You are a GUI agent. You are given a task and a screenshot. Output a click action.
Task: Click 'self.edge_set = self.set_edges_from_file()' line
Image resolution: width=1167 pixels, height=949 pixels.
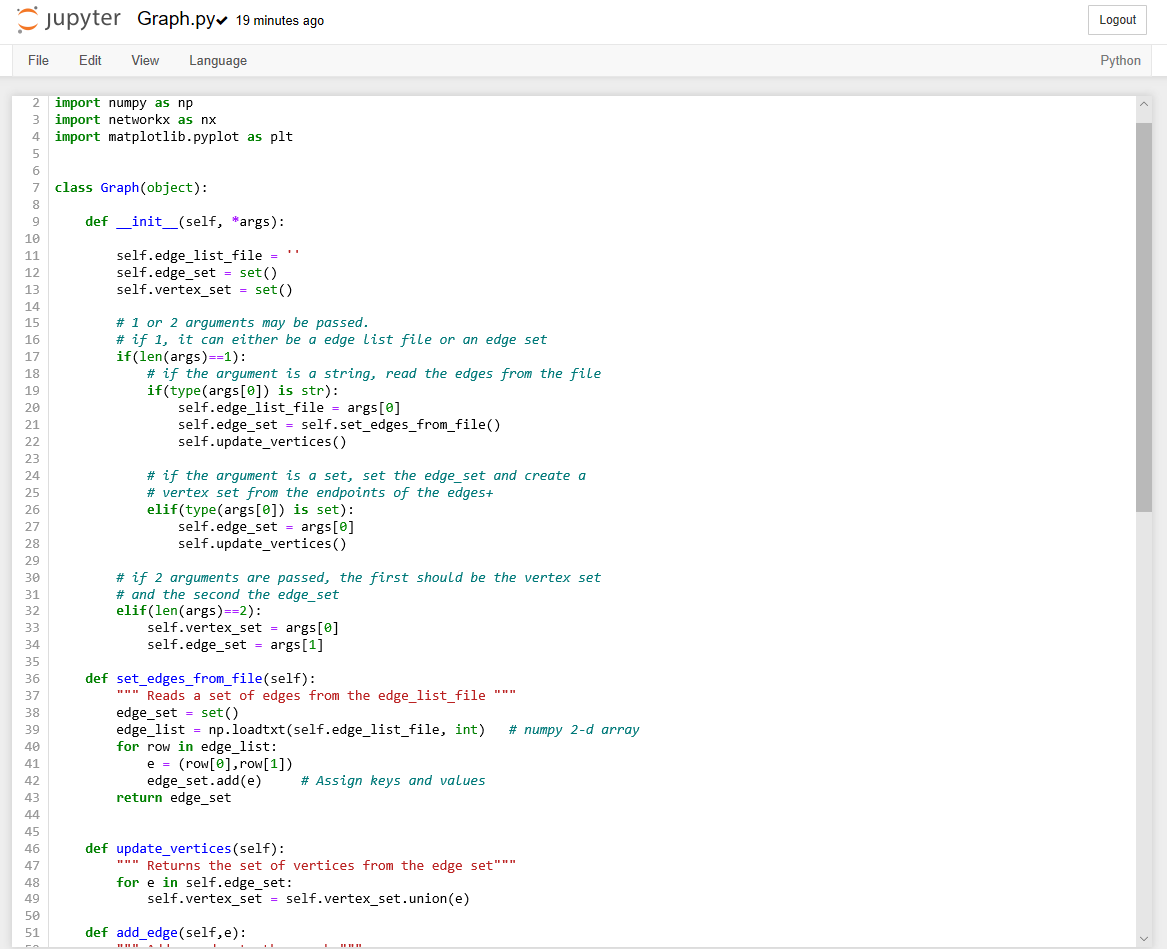click(339, 425)
